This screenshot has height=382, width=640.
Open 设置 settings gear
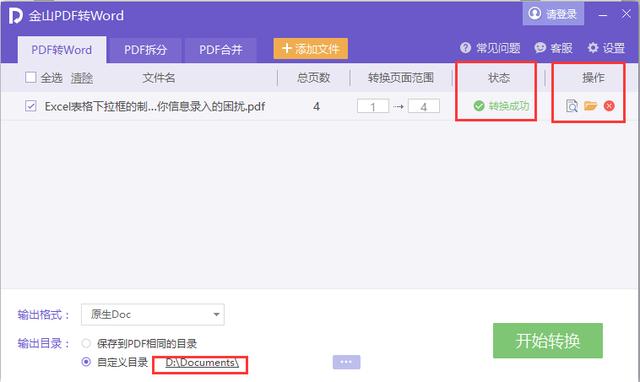pos(606,48)
